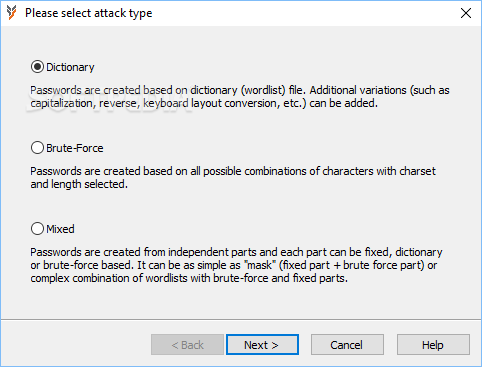This screenshot has width=482, height=367.
Task: Click the mixed attack description paragraph
Action: (236, 265)
